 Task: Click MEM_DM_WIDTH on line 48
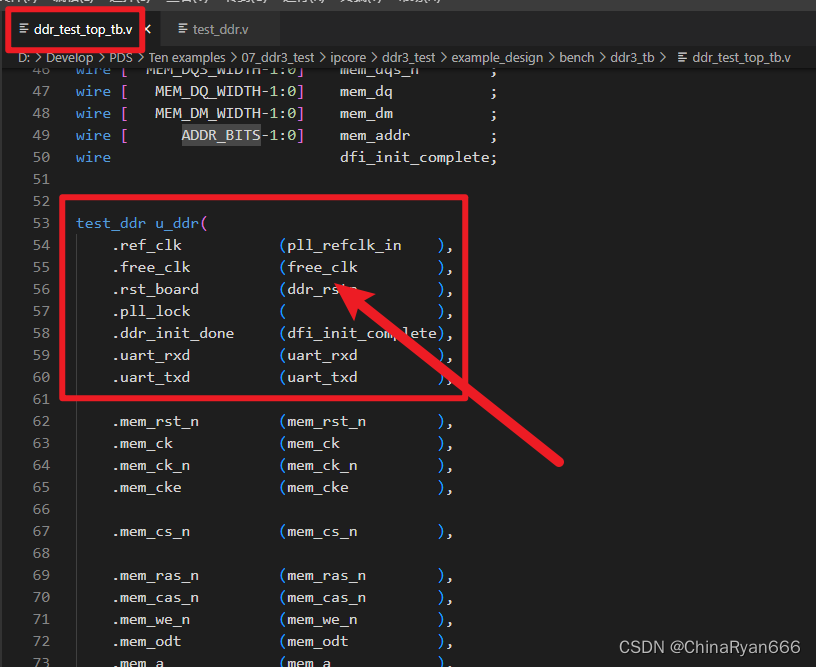[208, 113]
